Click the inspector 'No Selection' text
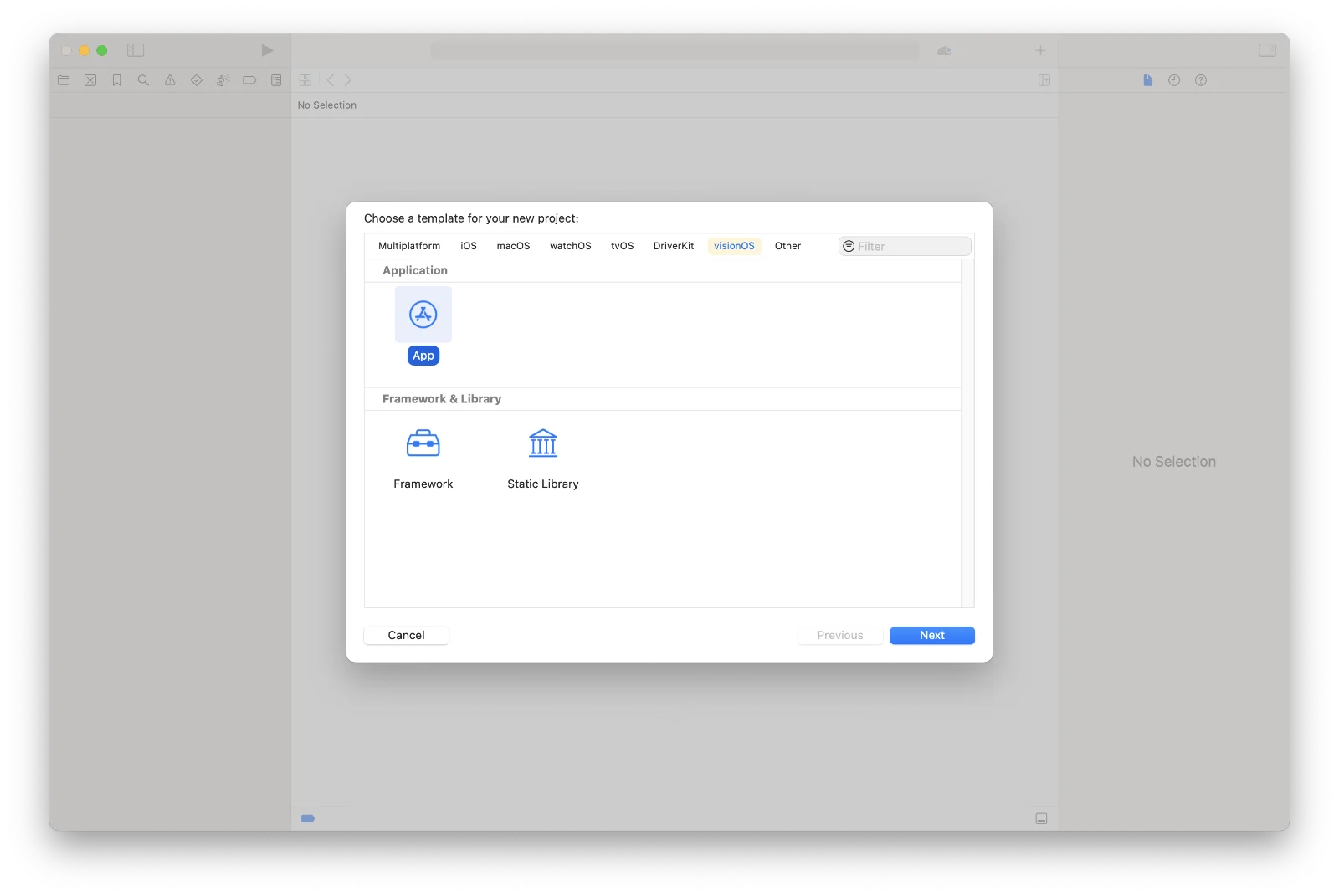This screenshot has width=1339, height=896. coord(1174,462)
